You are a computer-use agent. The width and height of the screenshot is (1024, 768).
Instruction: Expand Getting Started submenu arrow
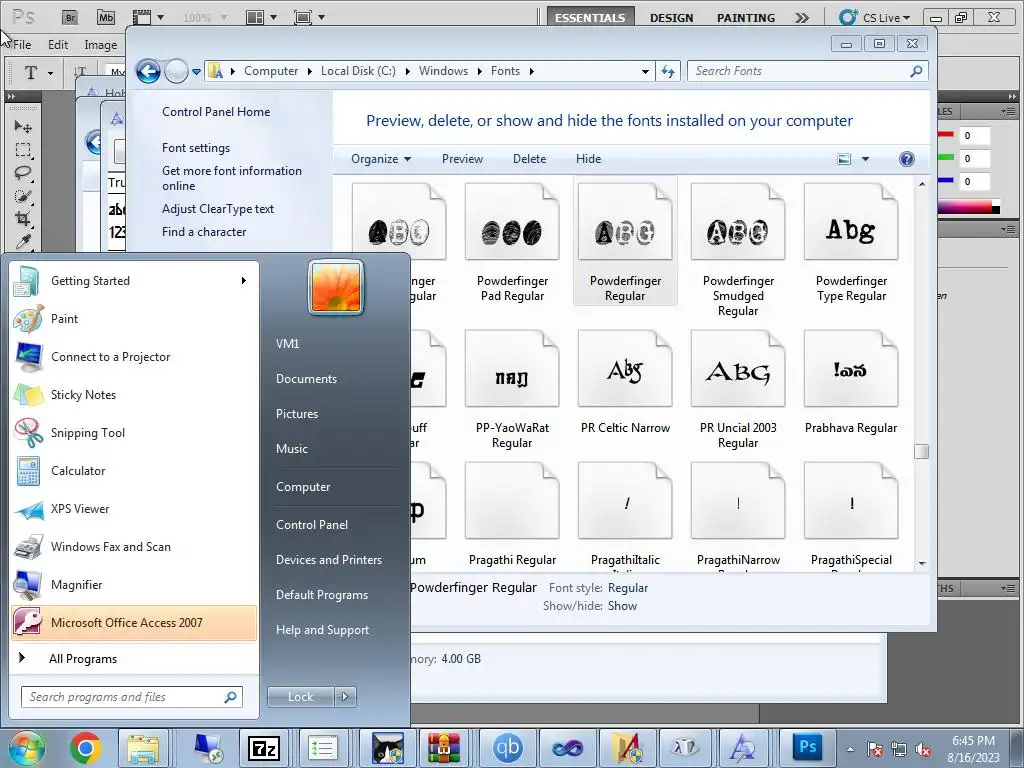pyautogui.click(x=244, y=281)
